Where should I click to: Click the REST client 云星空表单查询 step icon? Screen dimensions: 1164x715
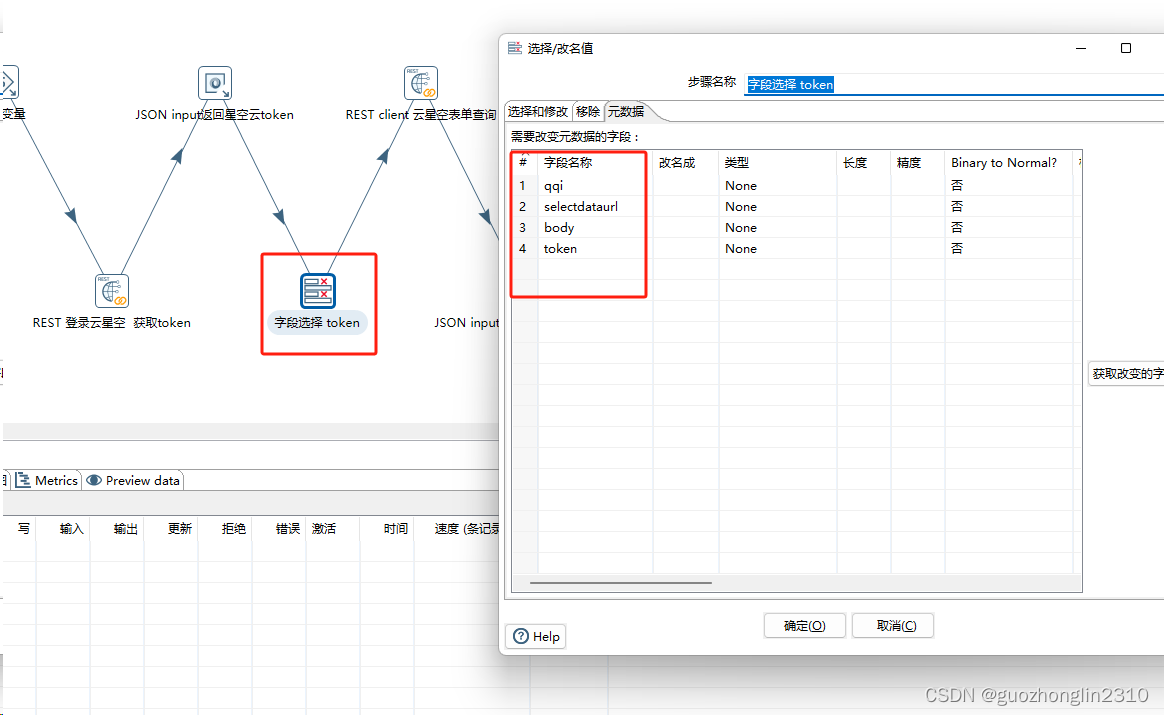point(421,82)
